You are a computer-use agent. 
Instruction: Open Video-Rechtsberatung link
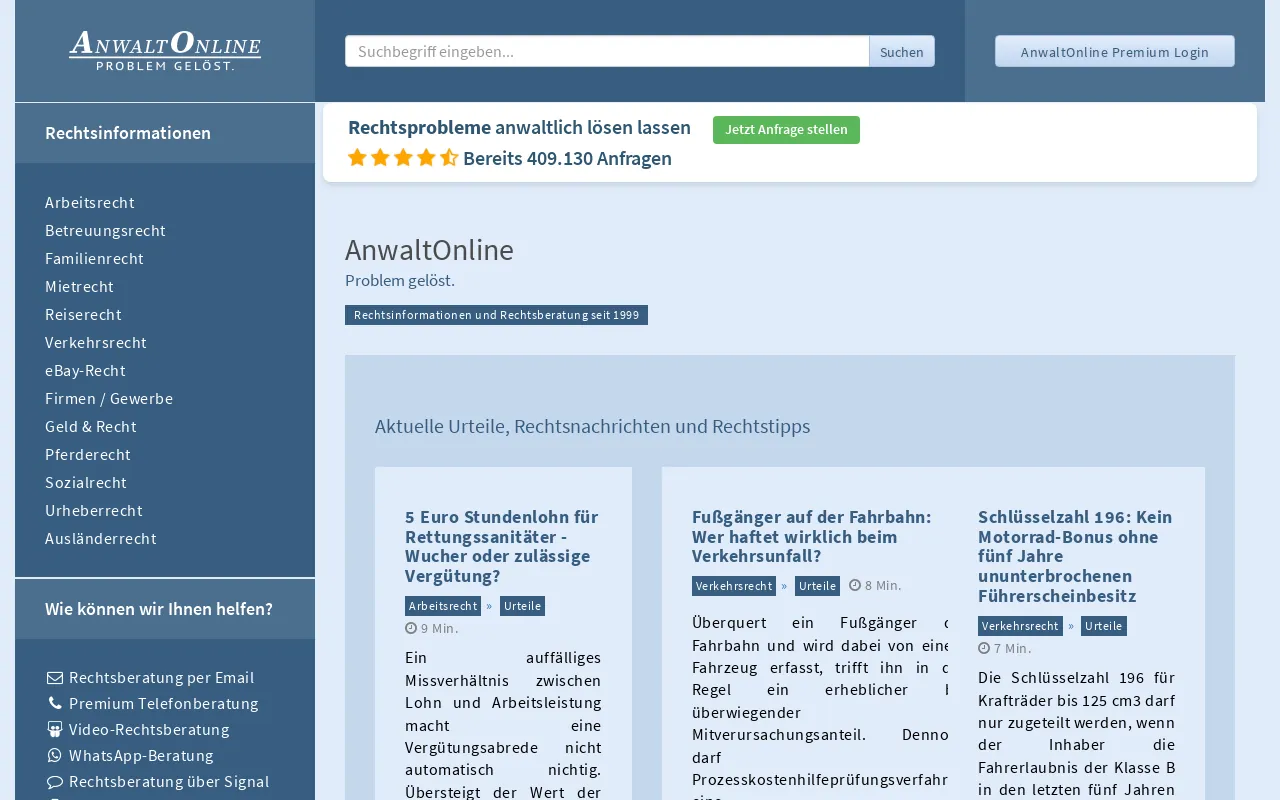(149, 730)
